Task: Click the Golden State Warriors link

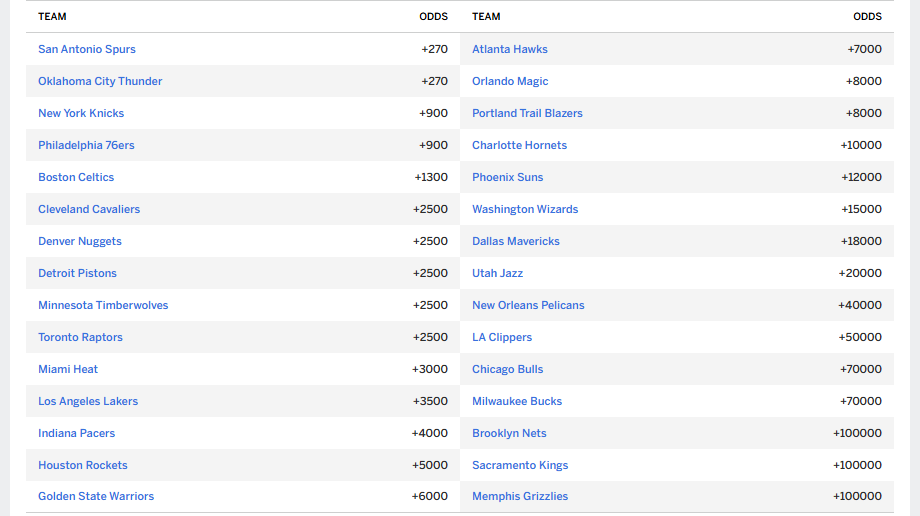Action: [x=96, y=496]
